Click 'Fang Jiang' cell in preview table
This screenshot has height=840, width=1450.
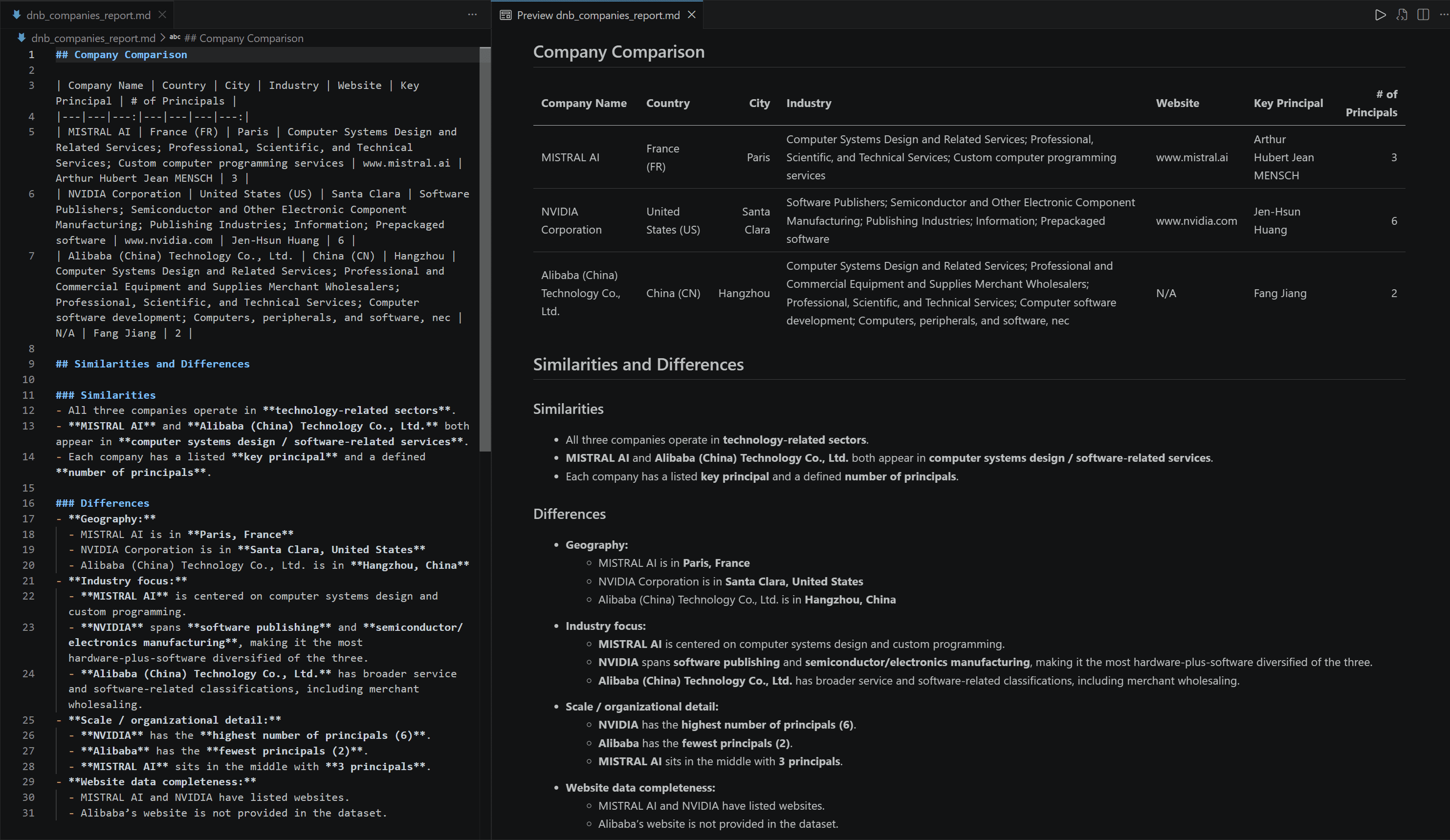(x=1280, y=293)
